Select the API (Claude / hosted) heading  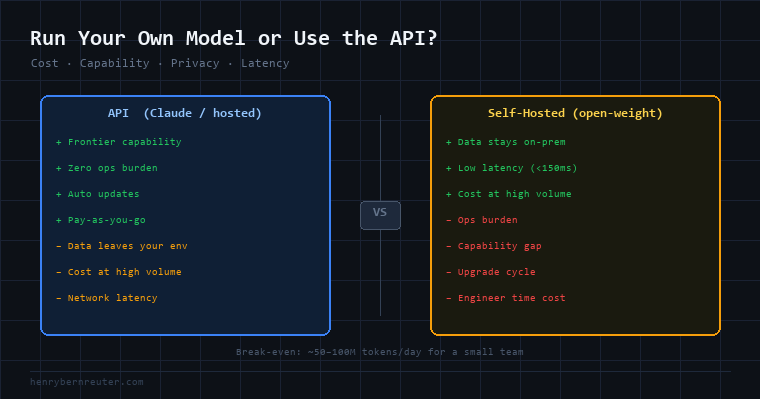coord(185,113)
